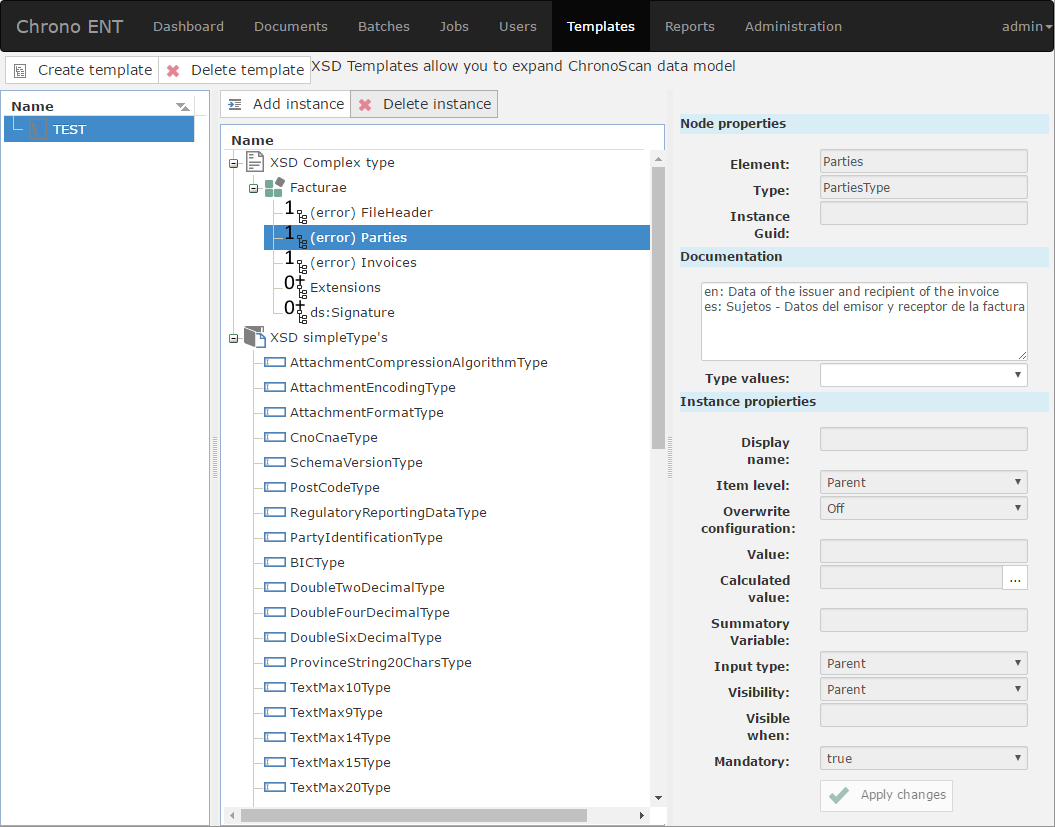Open the Mandatory dropdown
The width and height of the screenshot is (1055, 827).
click(923, 759)
